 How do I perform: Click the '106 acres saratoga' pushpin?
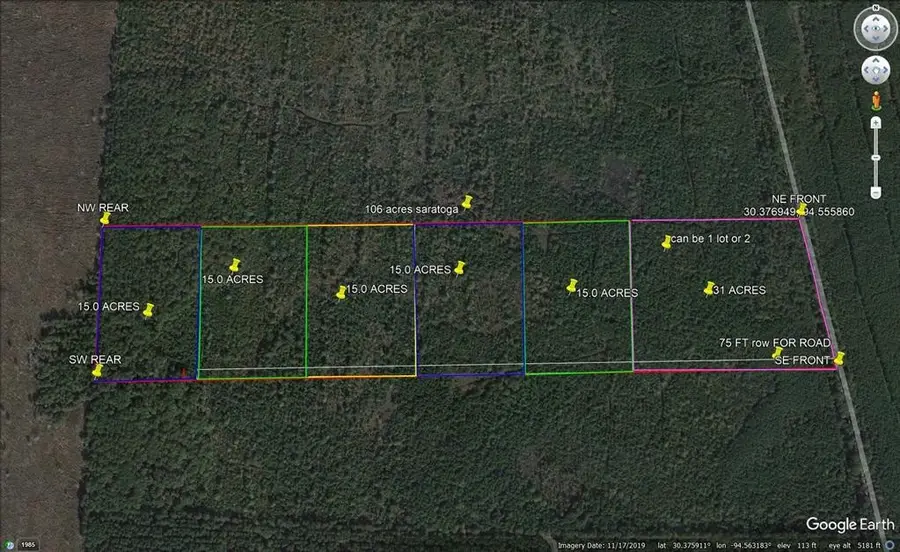(x=467, y=202)
